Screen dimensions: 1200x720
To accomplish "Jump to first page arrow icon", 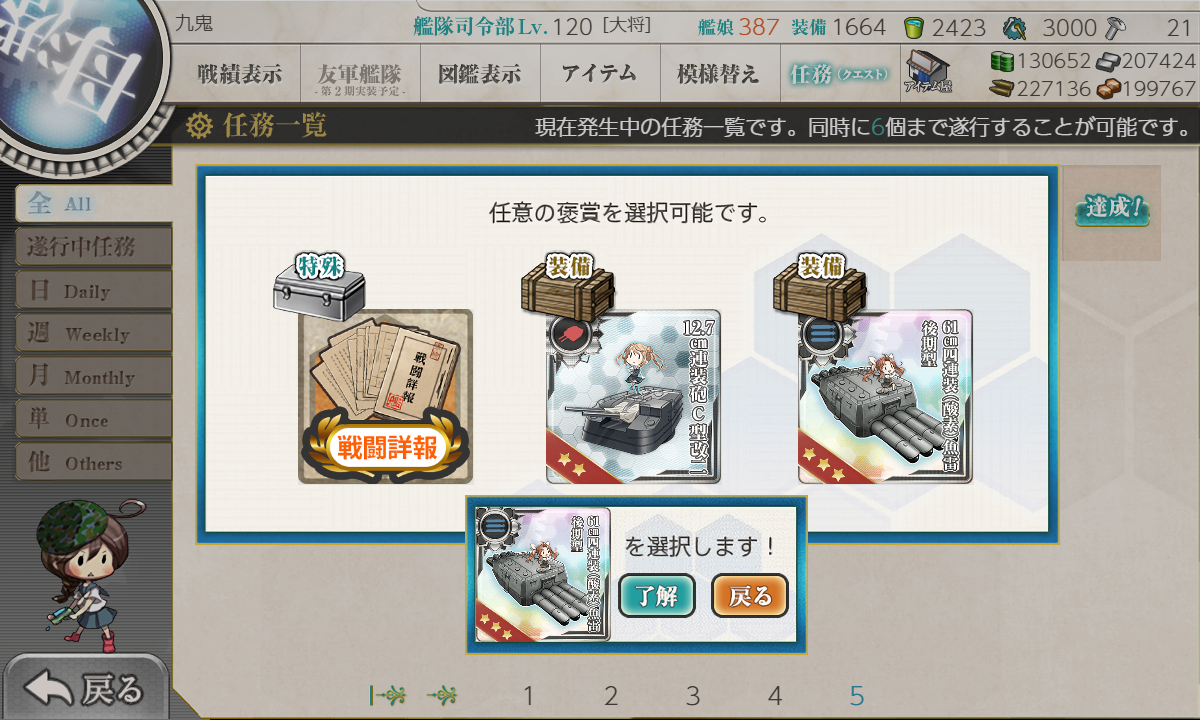I will pos(387,695).
